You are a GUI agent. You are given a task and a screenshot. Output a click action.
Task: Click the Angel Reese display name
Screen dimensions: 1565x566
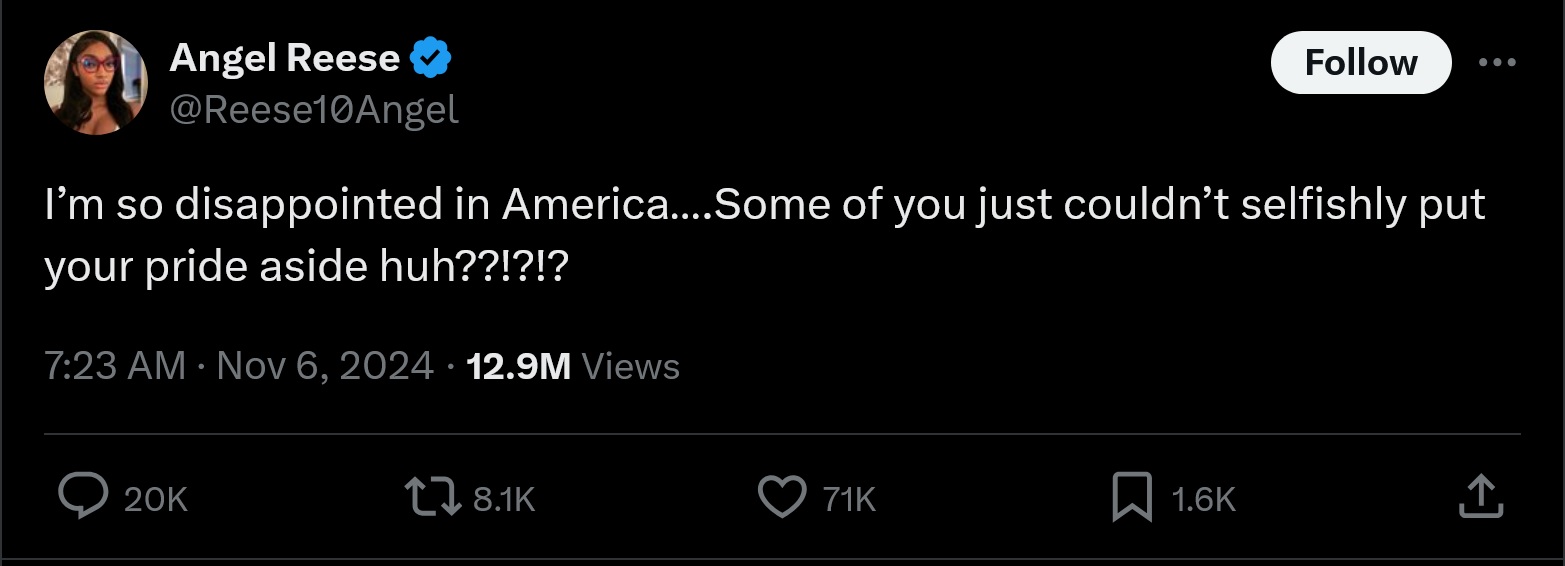click(x=284, y=59)
